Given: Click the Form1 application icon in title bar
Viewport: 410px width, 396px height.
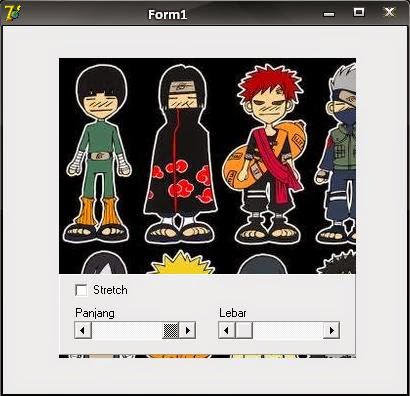Looking at the screenshot, I should [13, 14].
